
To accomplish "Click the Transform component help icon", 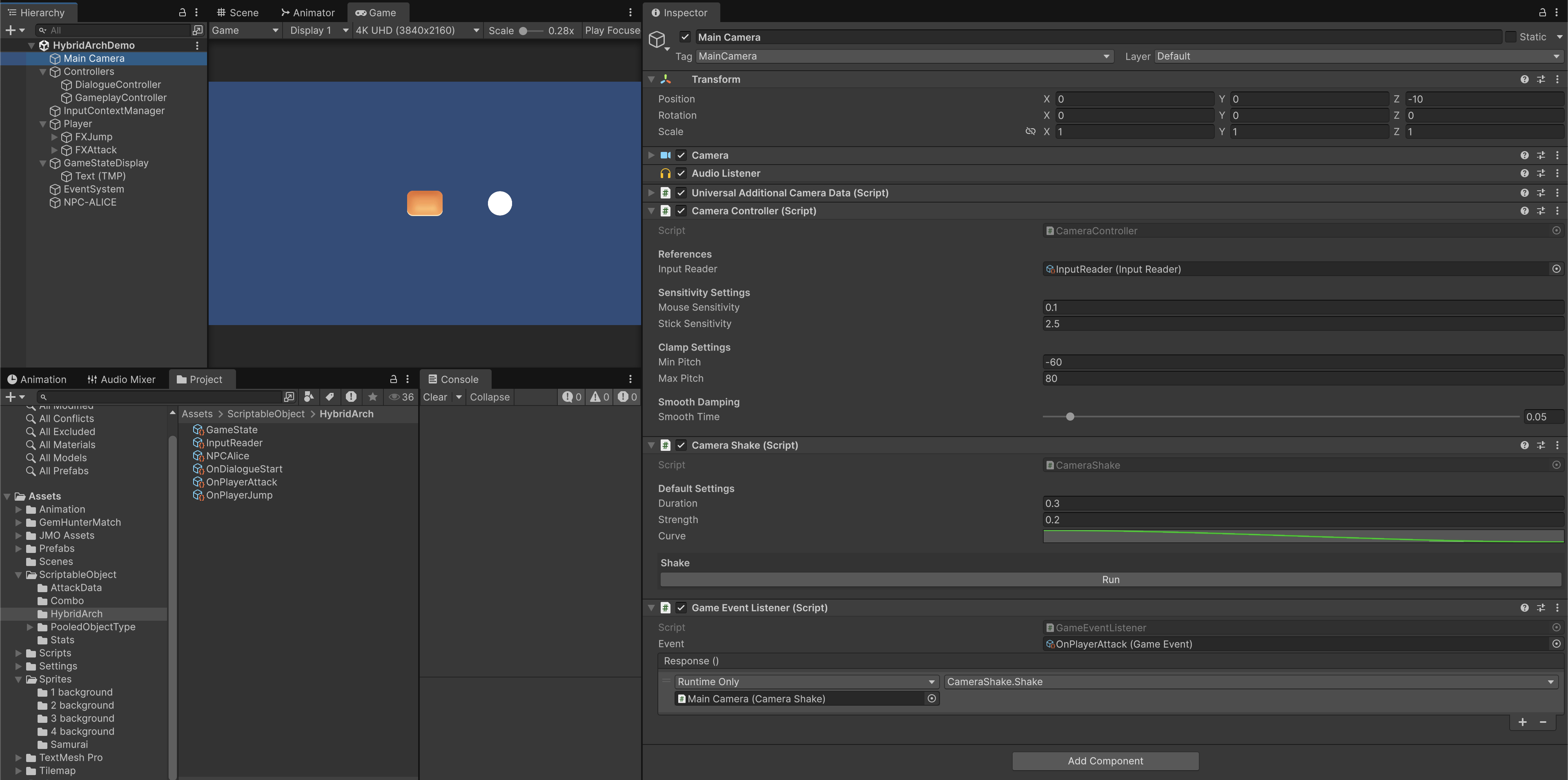I will tap(1524, 79).
